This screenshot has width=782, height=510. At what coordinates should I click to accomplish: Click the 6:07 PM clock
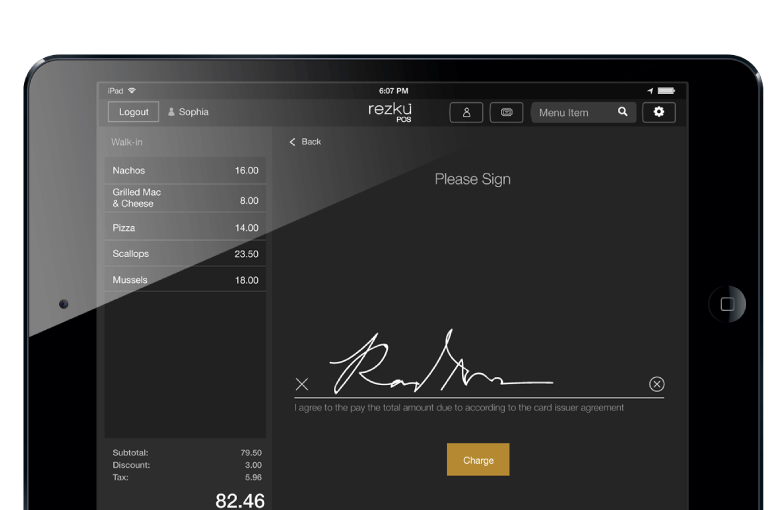393,91
